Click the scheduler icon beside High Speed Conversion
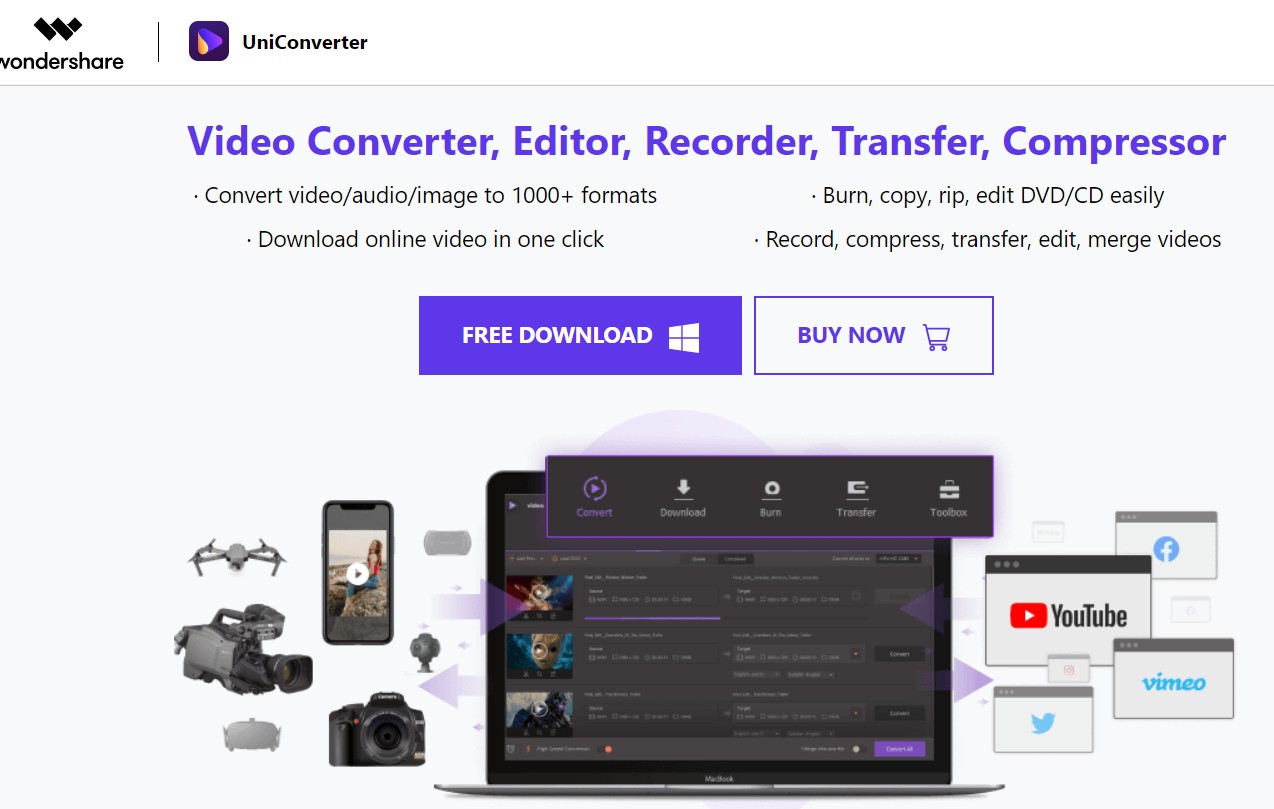1274x809 pixels. click(511, 749)
